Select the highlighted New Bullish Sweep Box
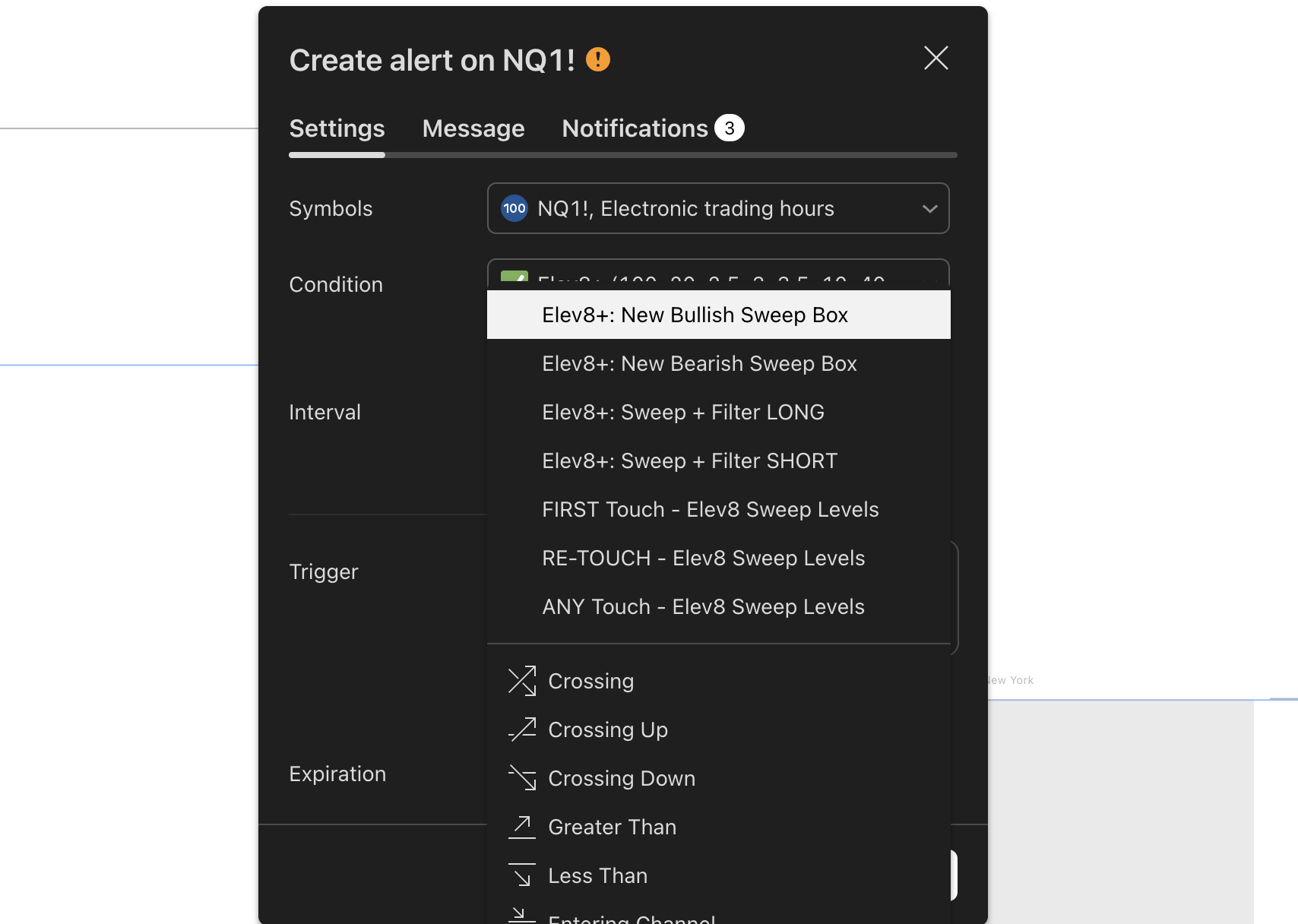1298x924 pixels. coord(695,314)
